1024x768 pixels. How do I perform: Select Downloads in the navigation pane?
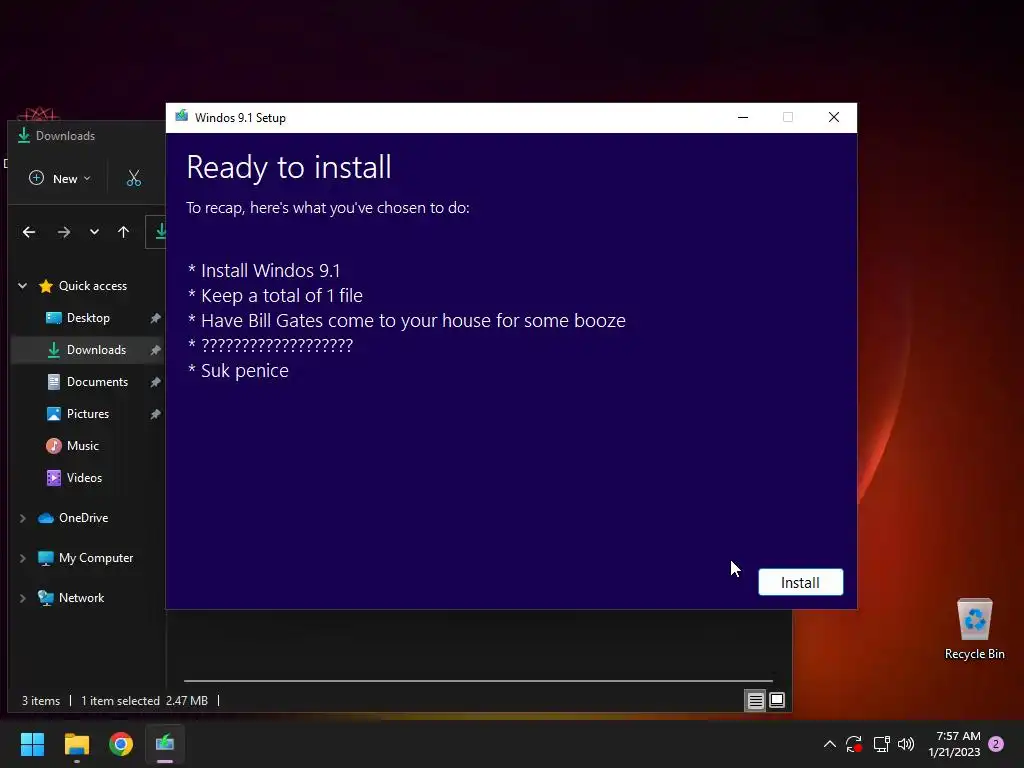click(x=88, y=349)
